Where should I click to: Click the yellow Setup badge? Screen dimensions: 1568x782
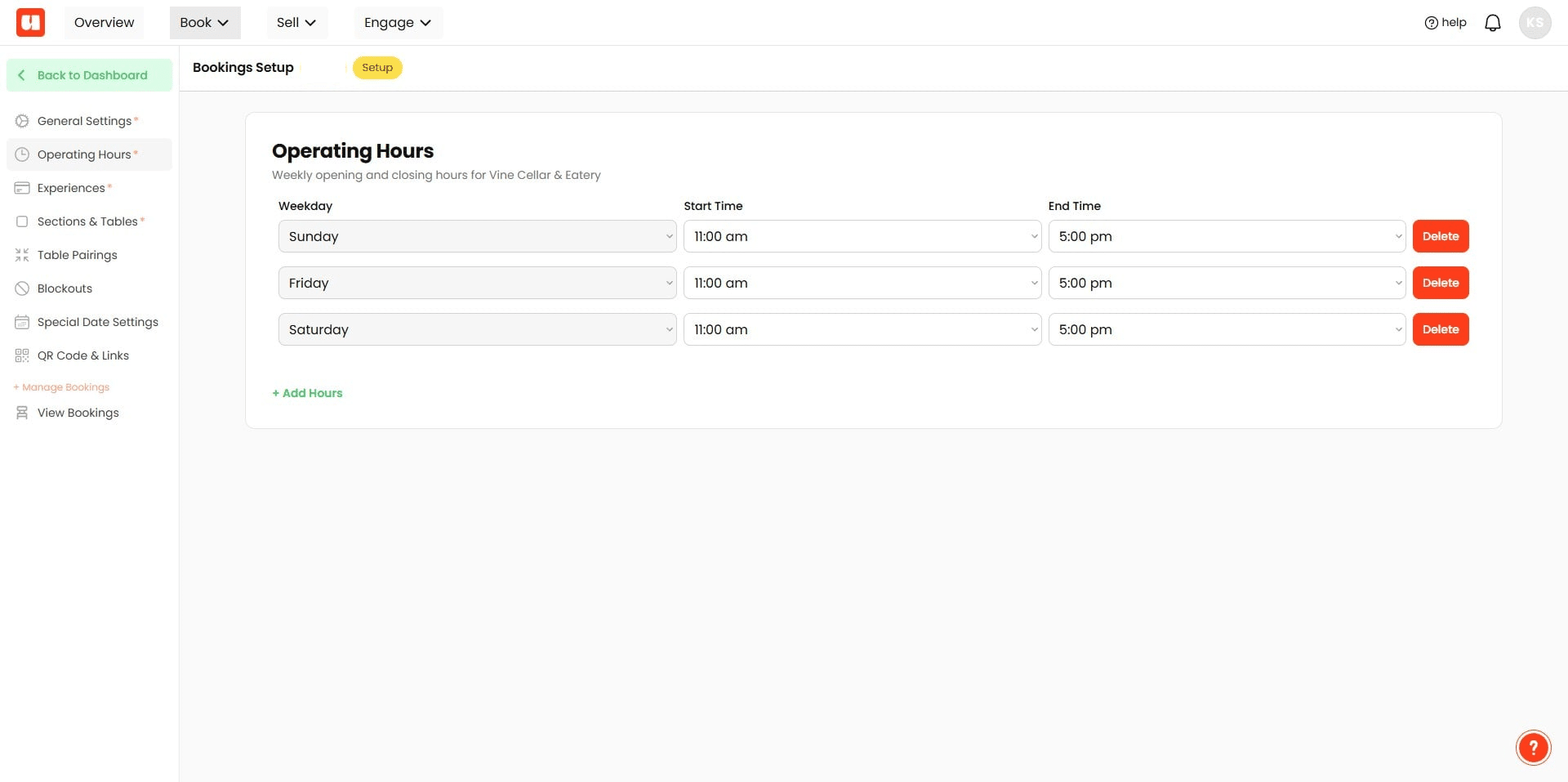tap(377, 68)
